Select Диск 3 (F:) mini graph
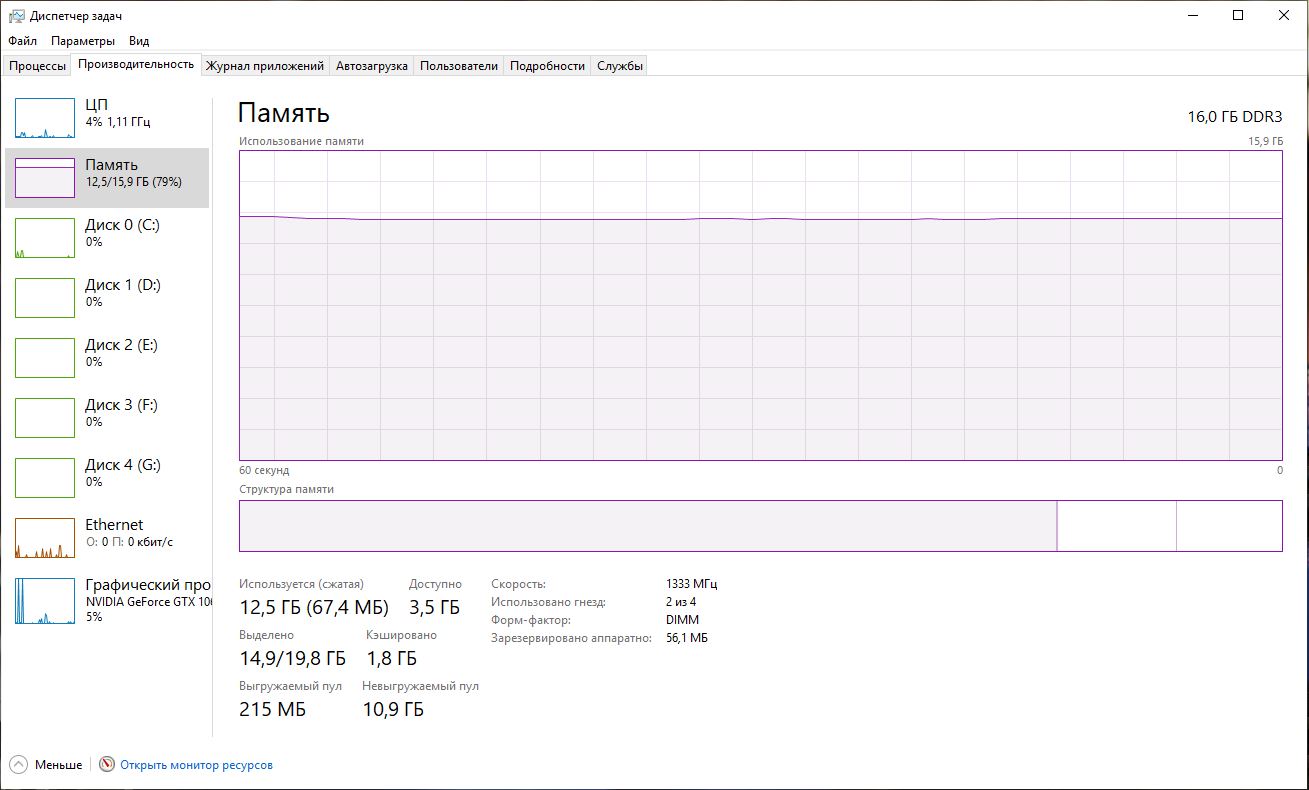 [x=45, y=418]
